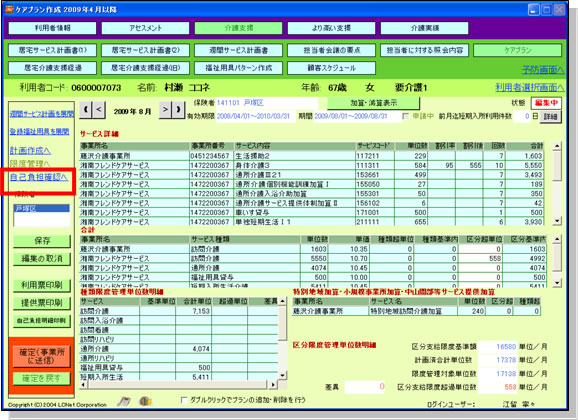Click 登録福祉用具を展開 link
The image size is (578, 420).
[39, 131]
